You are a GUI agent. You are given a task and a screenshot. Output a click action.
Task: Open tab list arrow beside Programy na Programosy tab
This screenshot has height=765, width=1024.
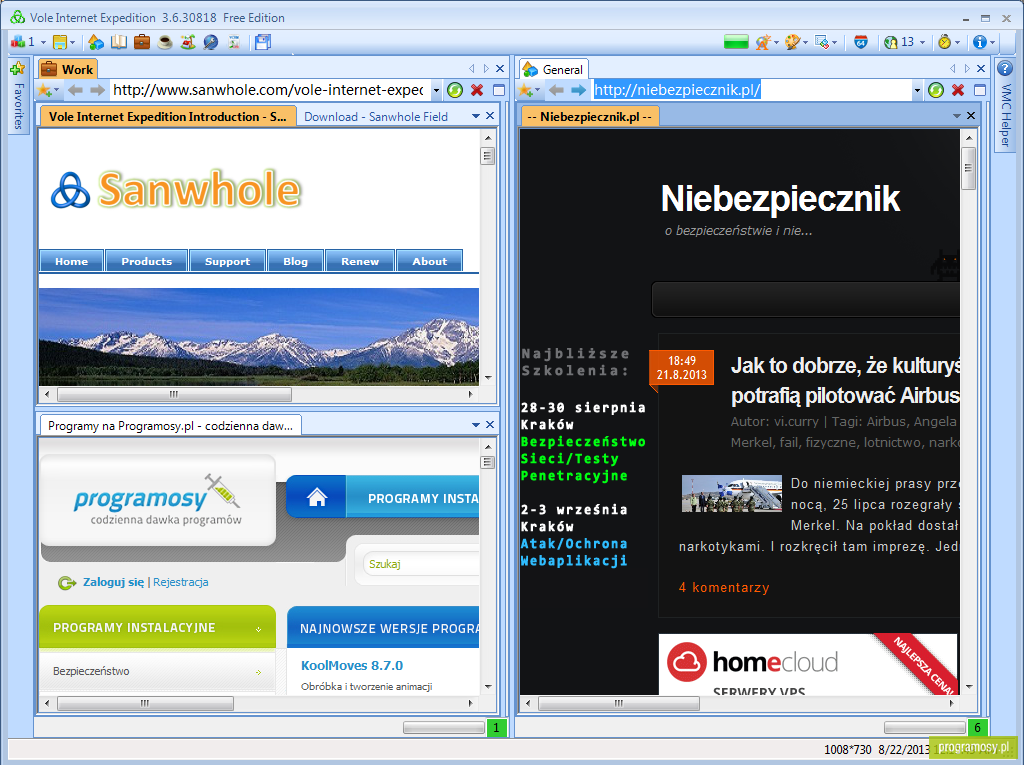point(475,425)
